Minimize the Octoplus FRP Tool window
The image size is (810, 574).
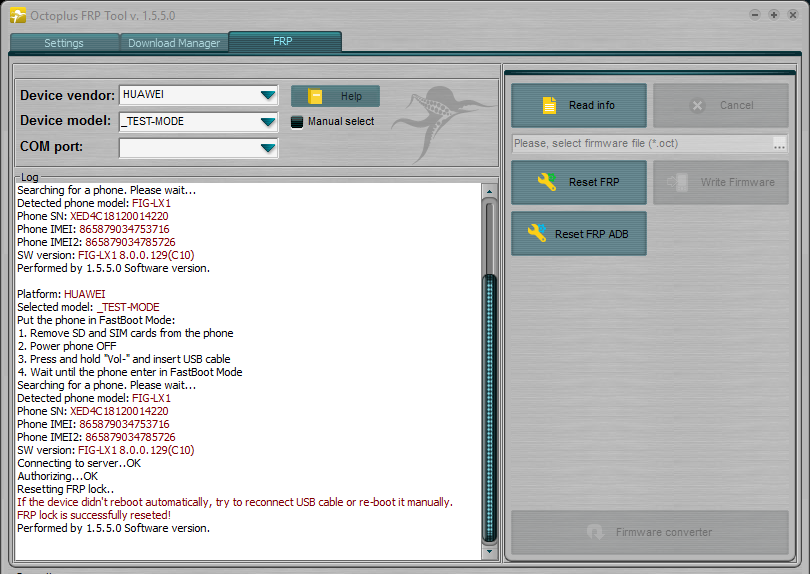point(755,14)
